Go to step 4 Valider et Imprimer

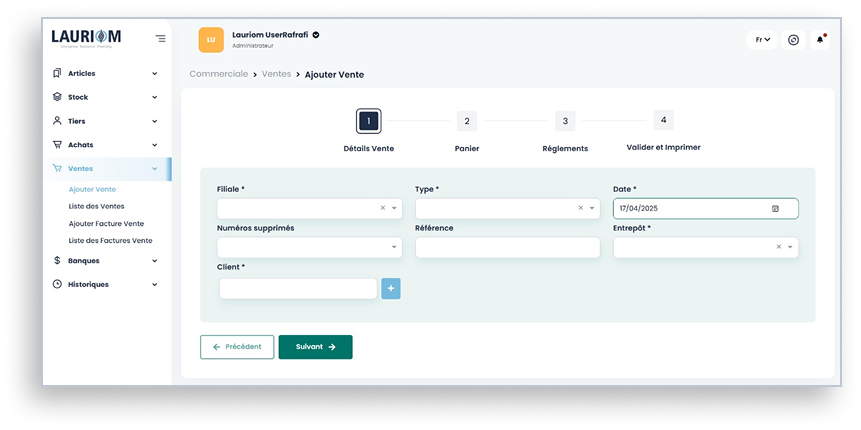click(663, 120)
